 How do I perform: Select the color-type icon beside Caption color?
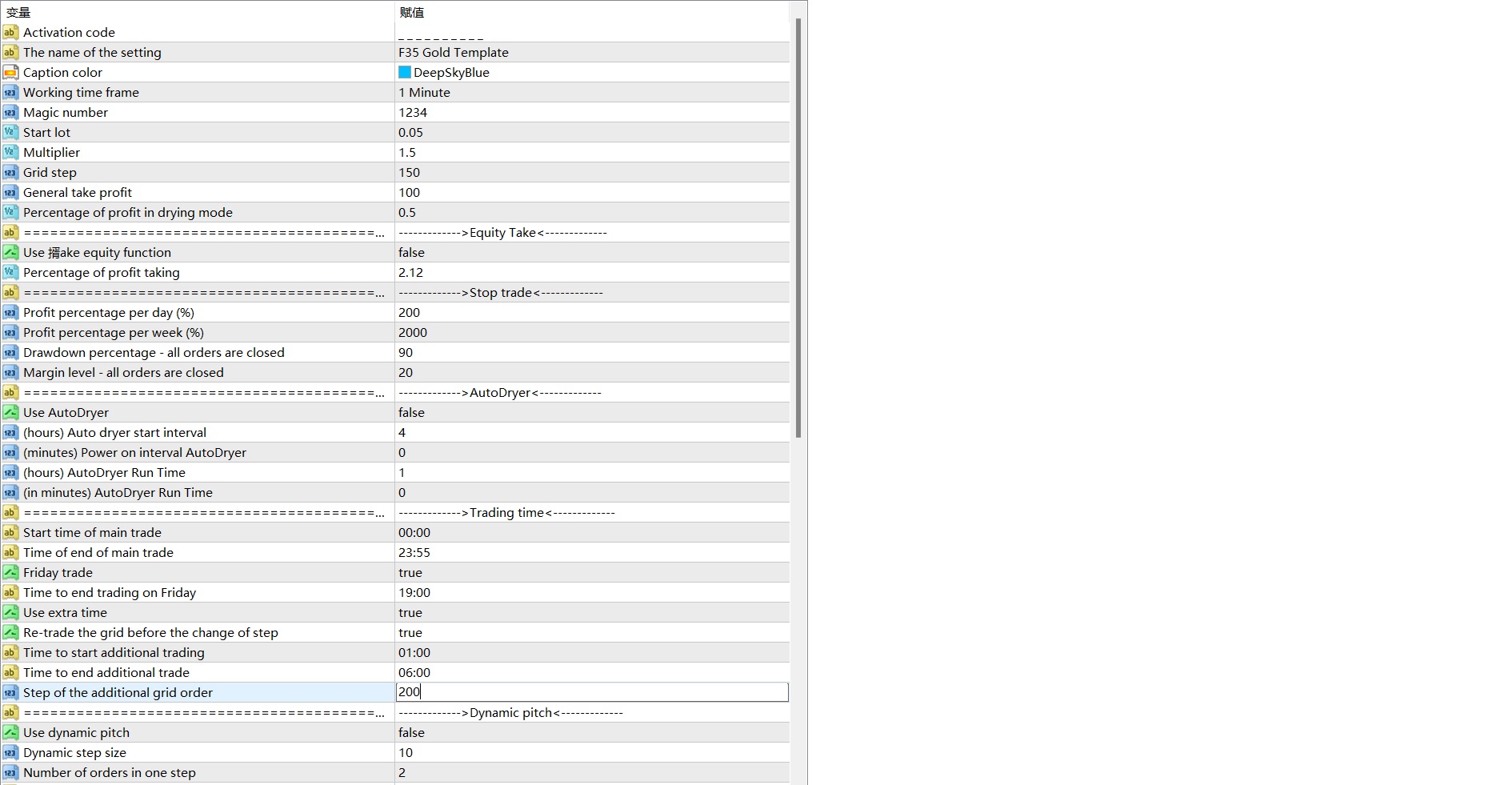click(10, 72)
